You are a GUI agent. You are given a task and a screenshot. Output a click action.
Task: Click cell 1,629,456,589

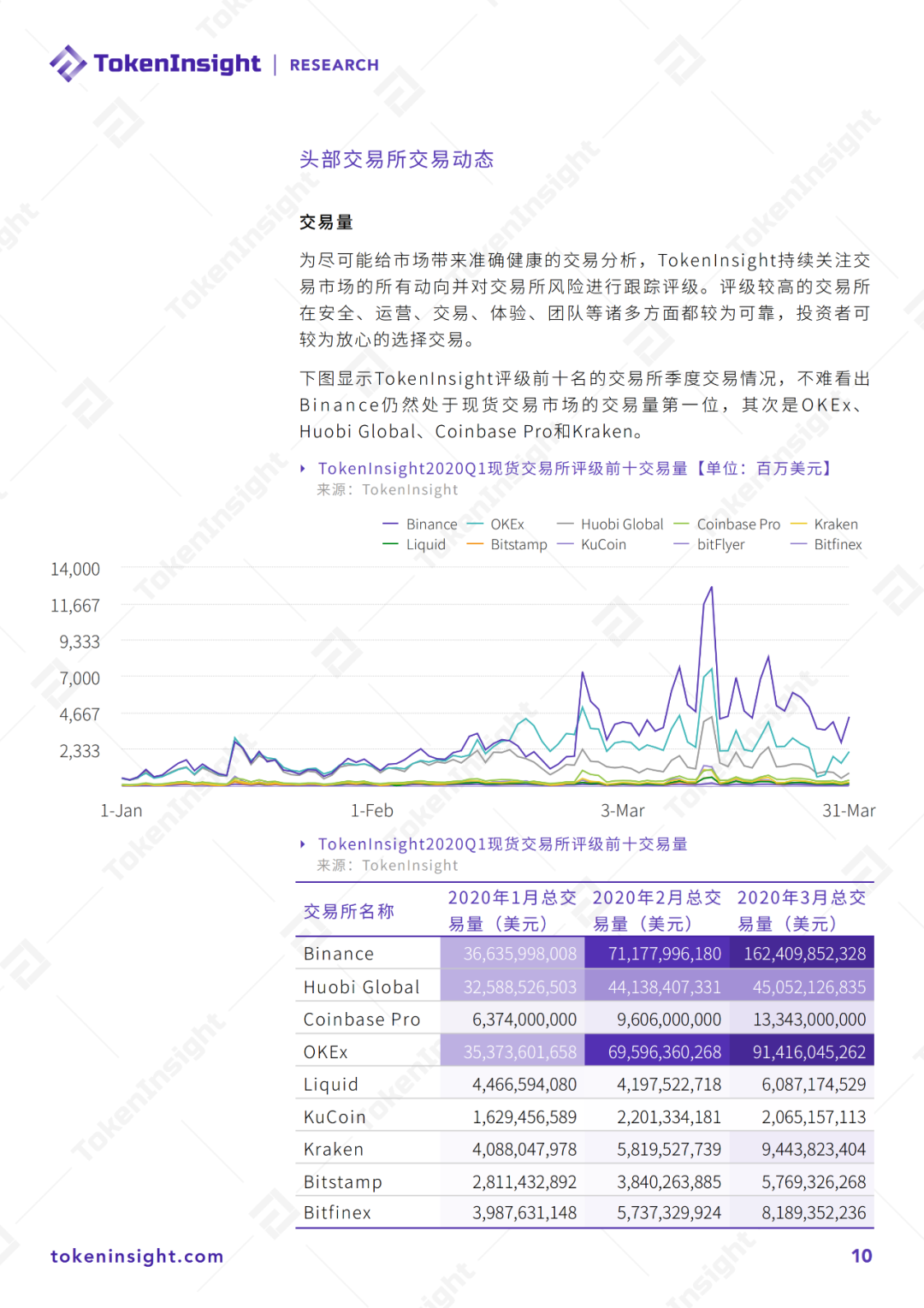(x=512, y=1116)
